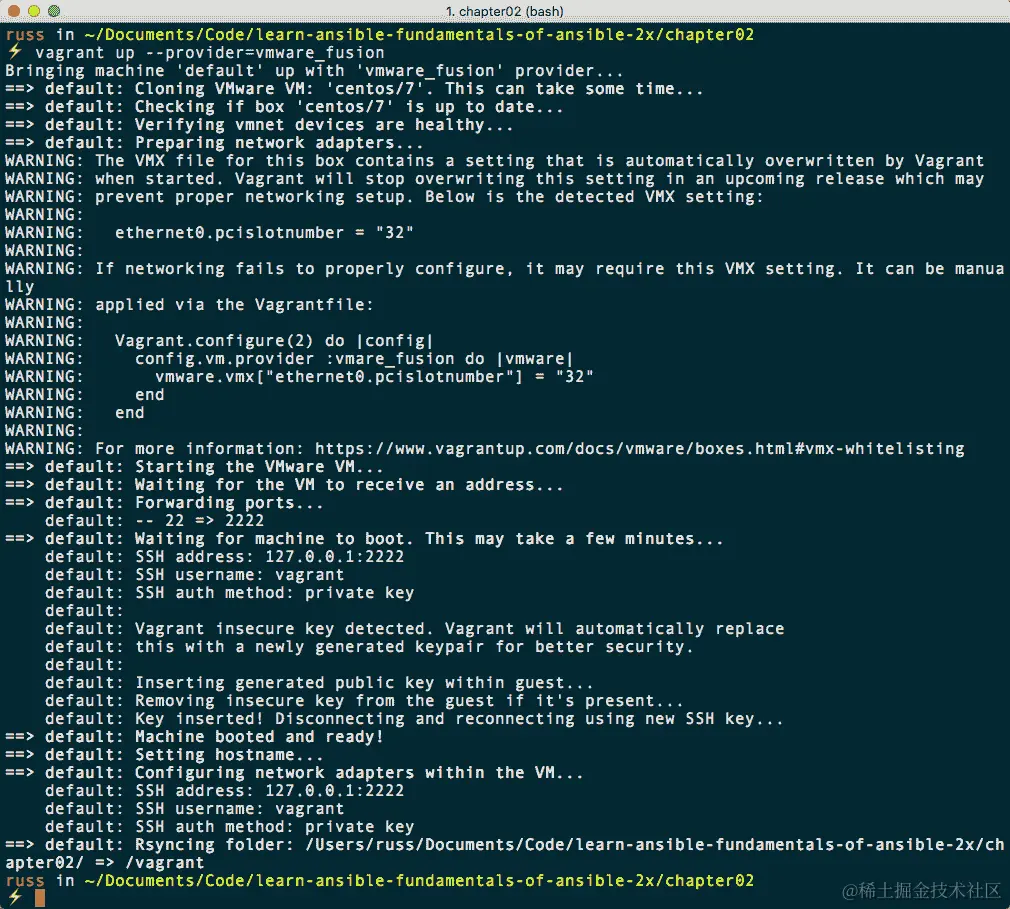Image resolution: width=1010 pixels, height=909 pixels.
Task: Click the green zoom window button
Action: click(55, 11)
